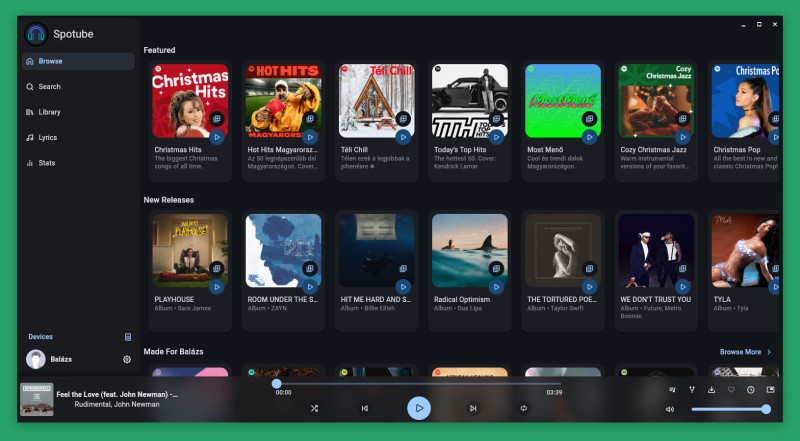The image size is (800, 441).
Task: Open the Devices speaker icon
Action: point(128,337)
